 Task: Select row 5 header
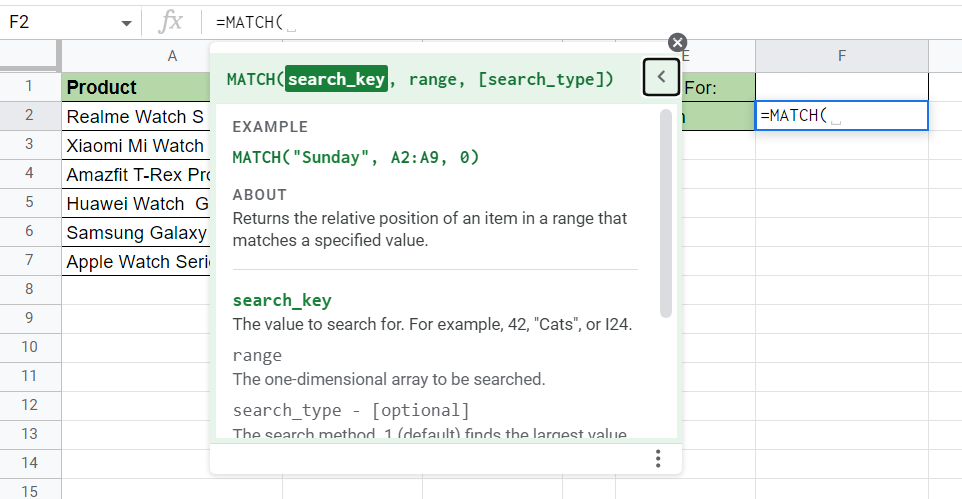pos(29,203)
